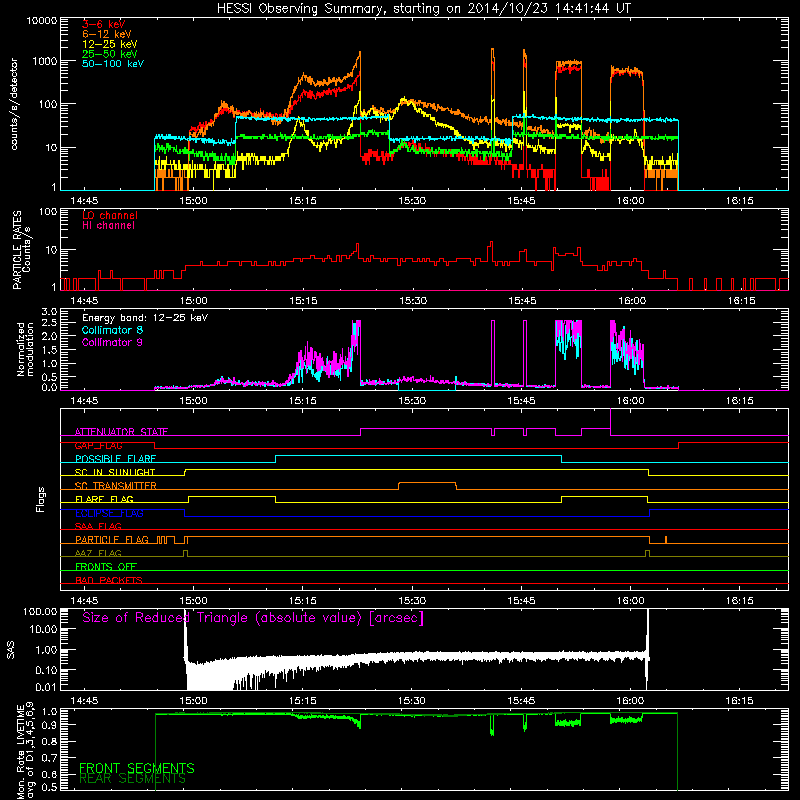The image size is (800, 800).
Task: Click 14:45 tick under SAS plot
Action: pos(84,701)
